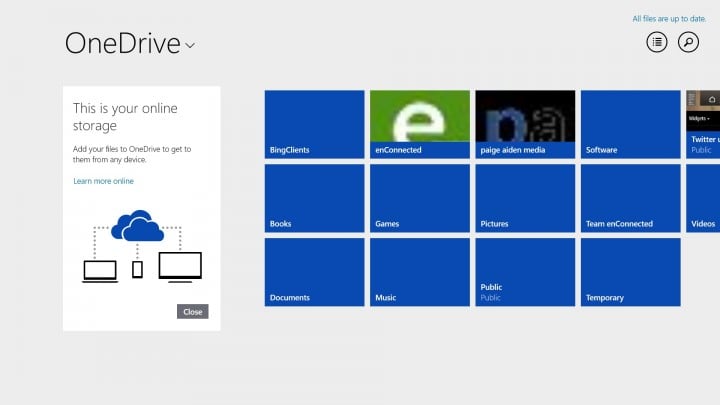Click the cloud and devices illustration
This screenshot has width=720, height=405.
coord(141,246)
